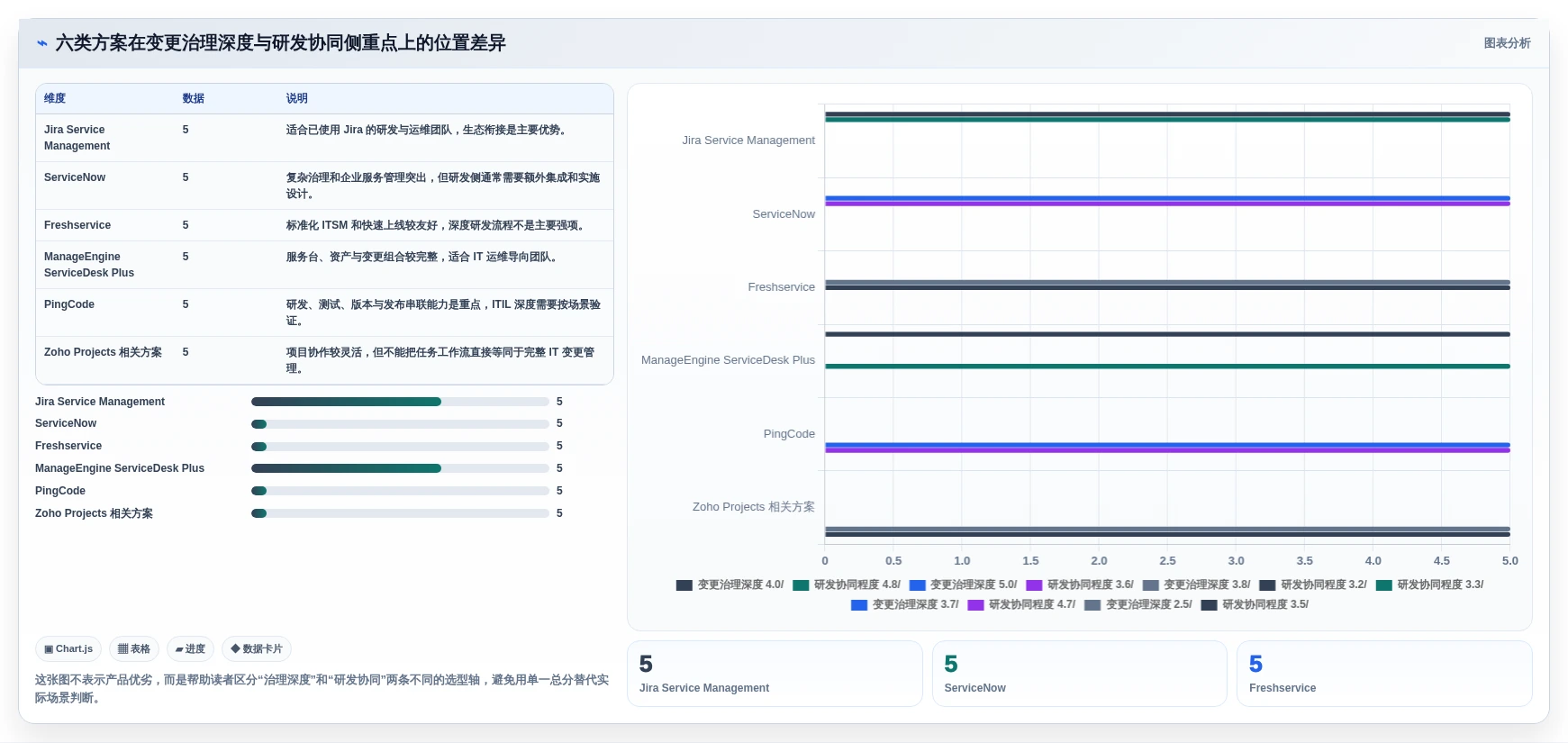Click chart axis label Freshservice

[x=781, y=287]
